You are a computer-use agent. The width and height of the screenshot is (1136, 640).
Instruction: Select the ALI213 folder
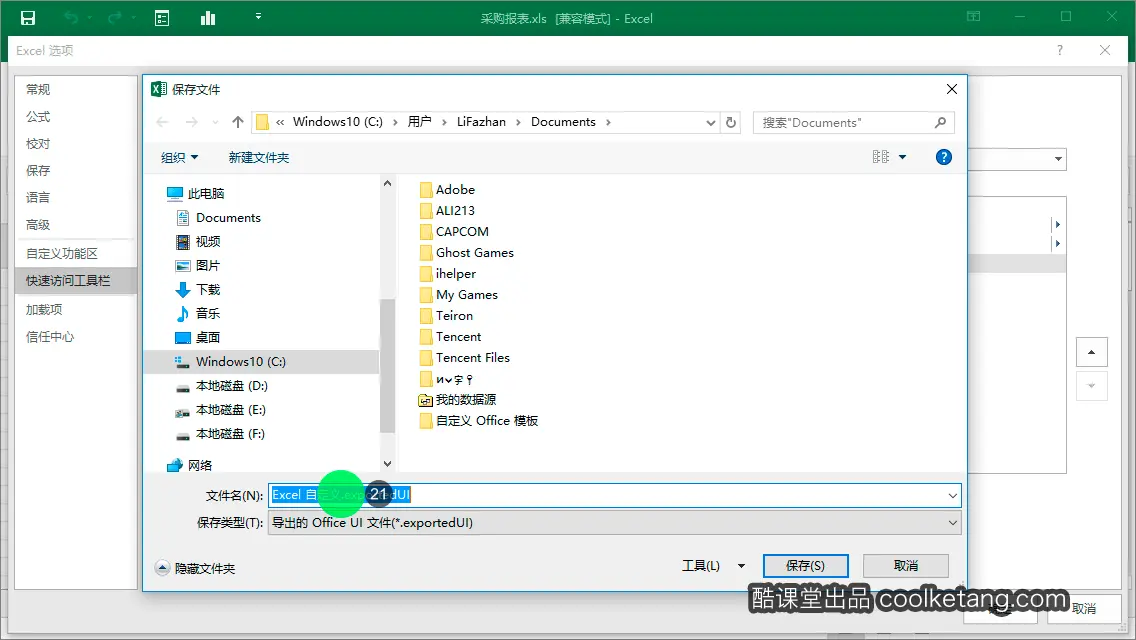tap(447, 210)
